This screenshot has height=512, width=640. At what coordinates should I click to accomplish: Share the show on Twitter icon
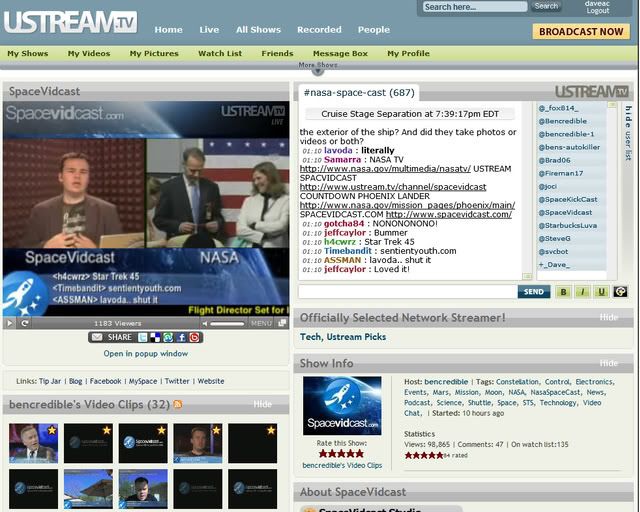click(142, 337)
